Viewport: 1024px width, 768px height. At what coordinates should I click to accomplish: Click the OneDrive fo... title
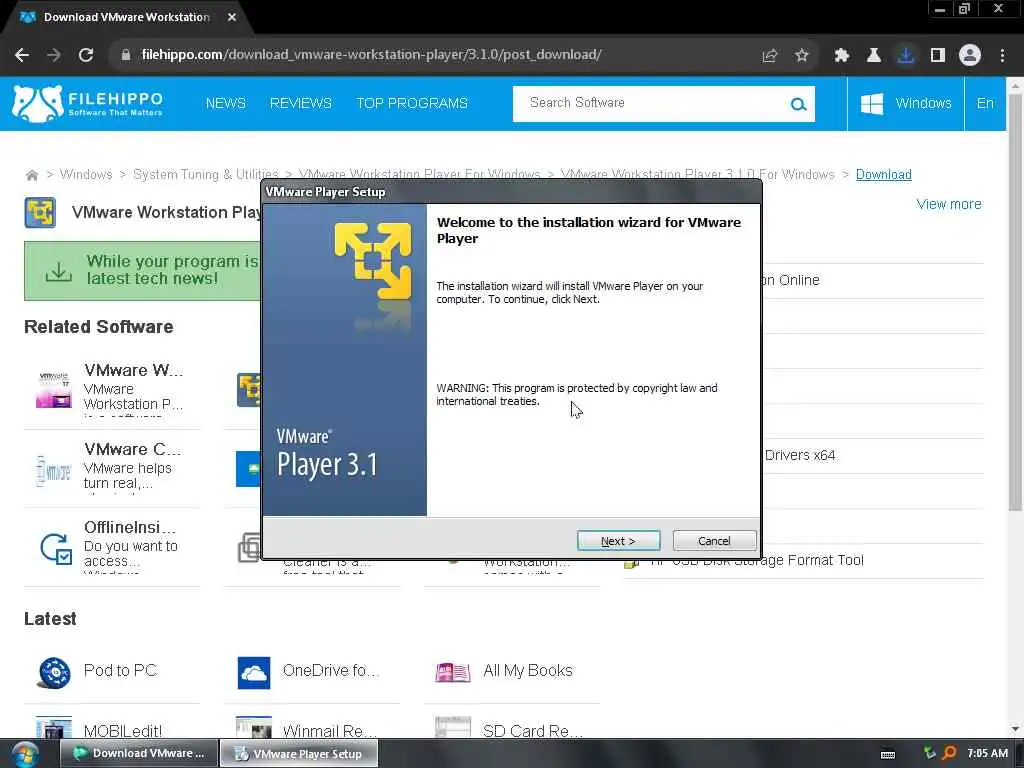pos(330,671)
